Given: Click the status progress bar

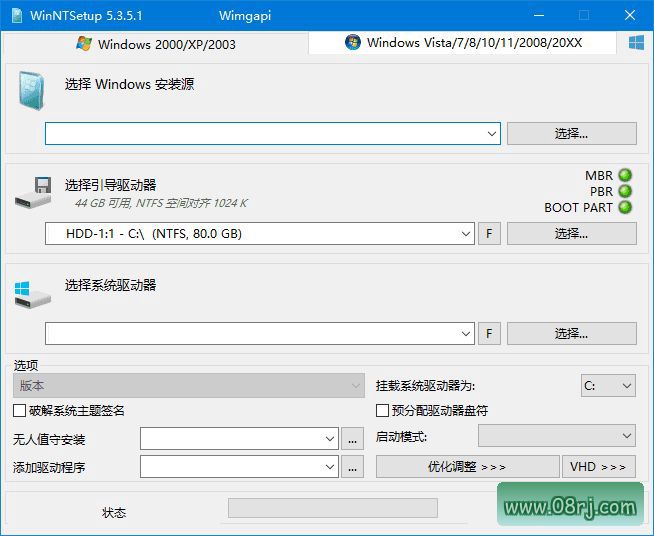Looking at the screenshot, I should point(333,508).
